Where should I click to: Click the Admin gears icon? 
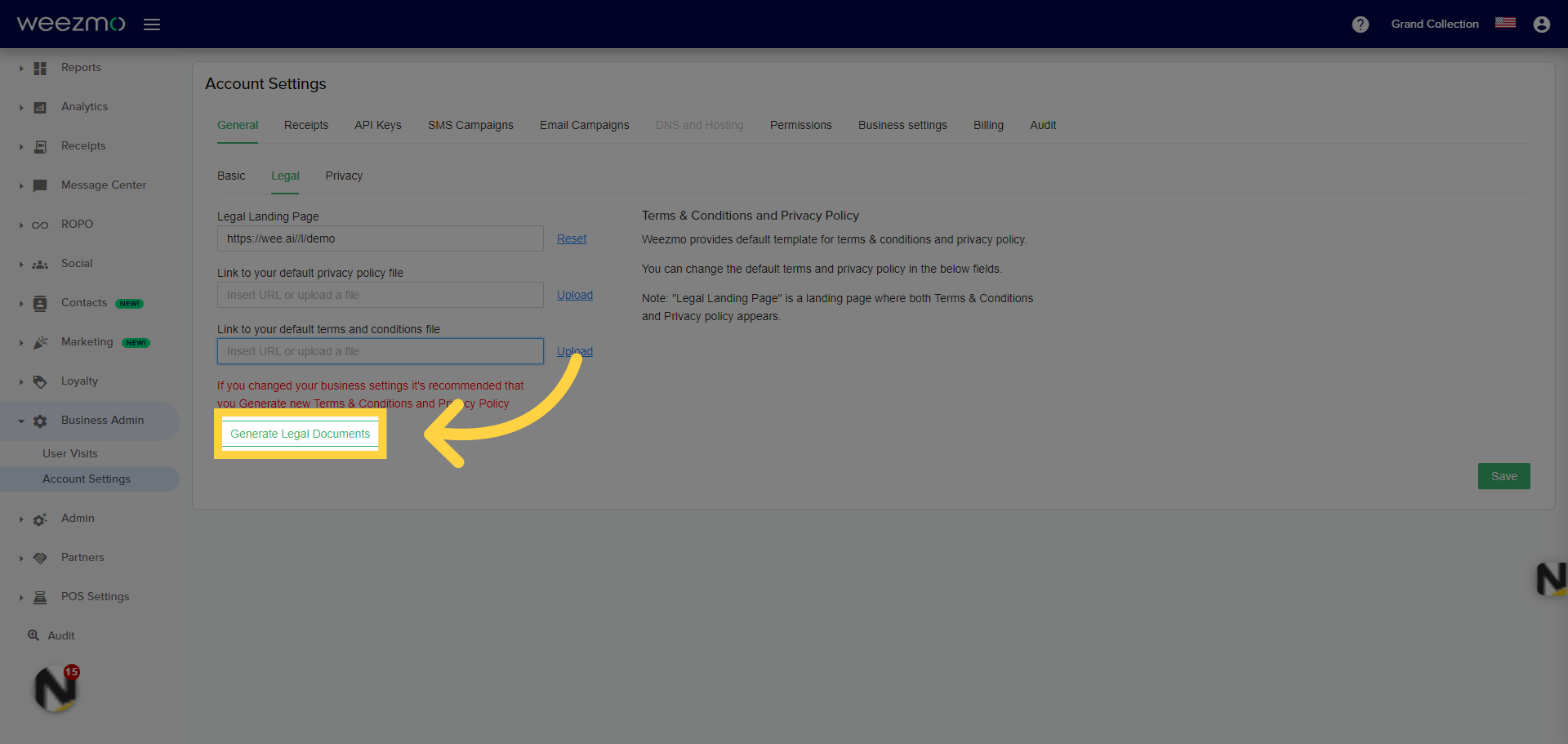click(40, 519)
